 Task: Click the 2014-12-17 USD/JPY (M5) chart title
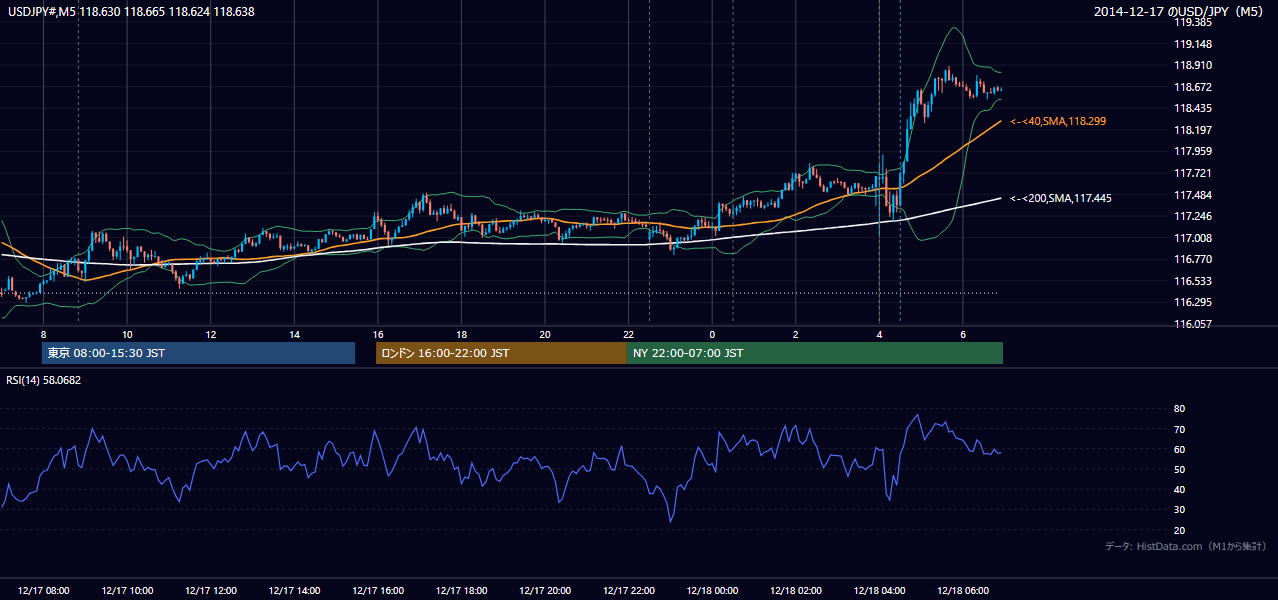click(x=1180, y=12)
